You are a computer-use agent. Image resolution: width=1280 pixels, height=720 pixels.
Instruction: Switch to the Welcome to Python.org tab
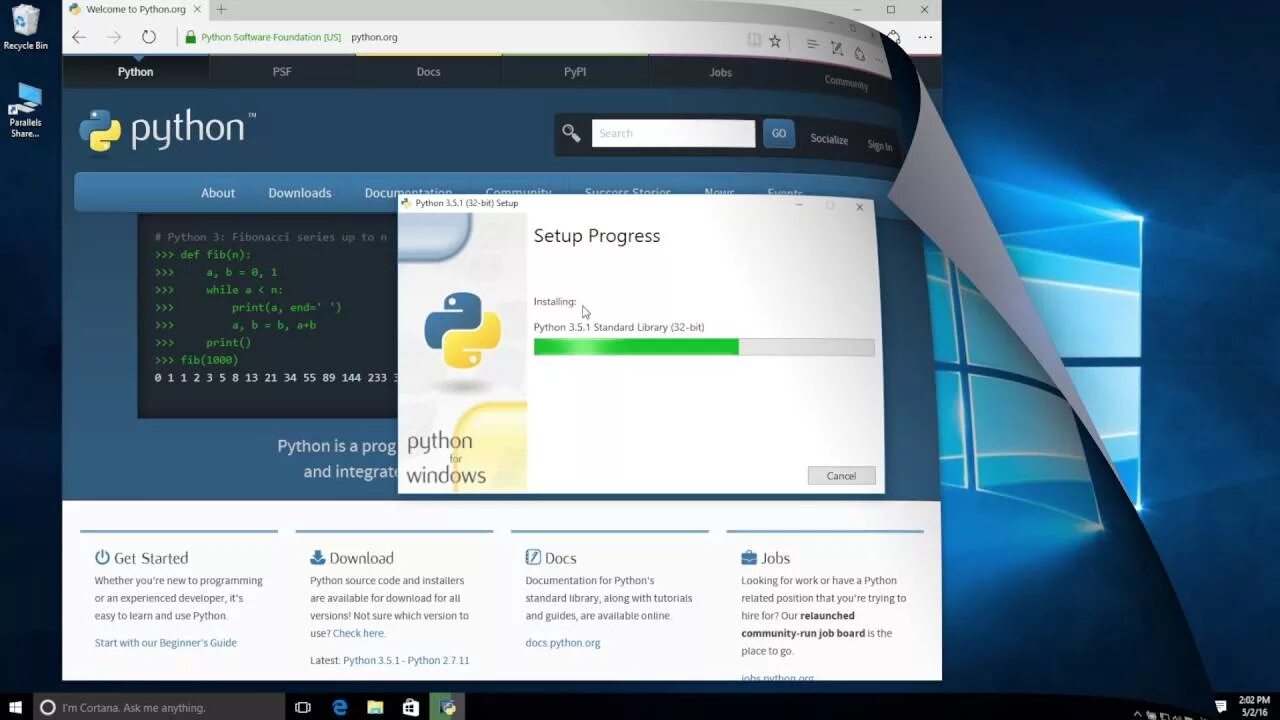(135, 9)
